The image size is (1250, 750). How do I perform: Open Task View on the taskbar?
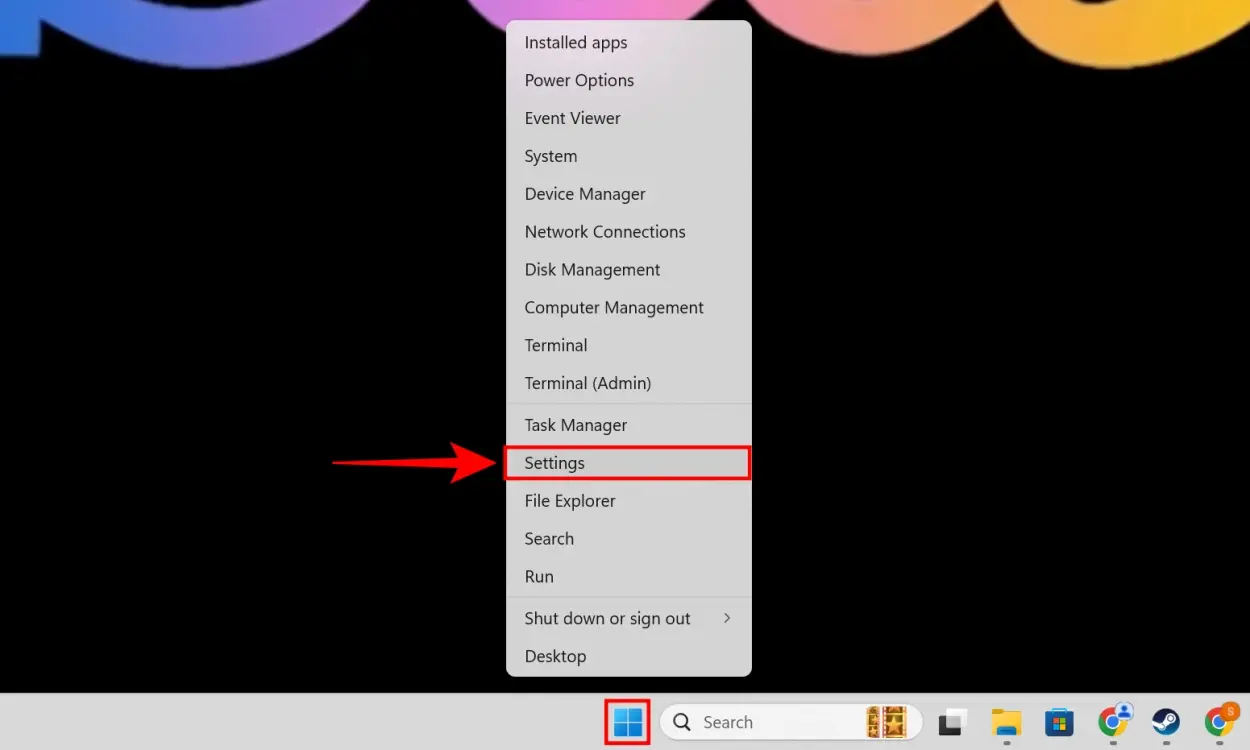951,721
